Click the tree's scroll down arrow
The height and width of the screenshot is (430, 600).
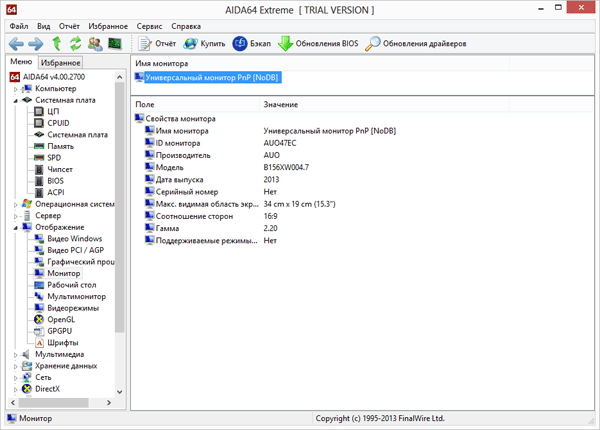[x=119, y=392]
